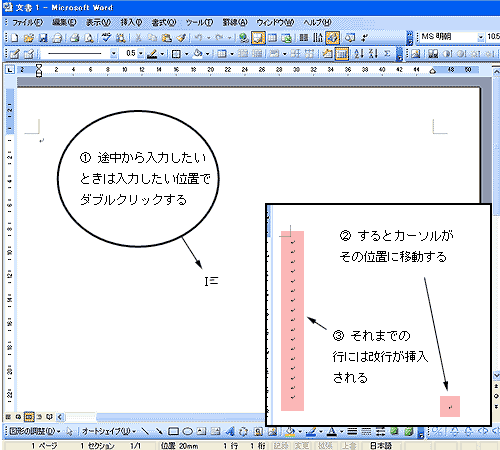Click the Save icon in the toolbar
Screen dimensions: 500x450
point(43,38)
